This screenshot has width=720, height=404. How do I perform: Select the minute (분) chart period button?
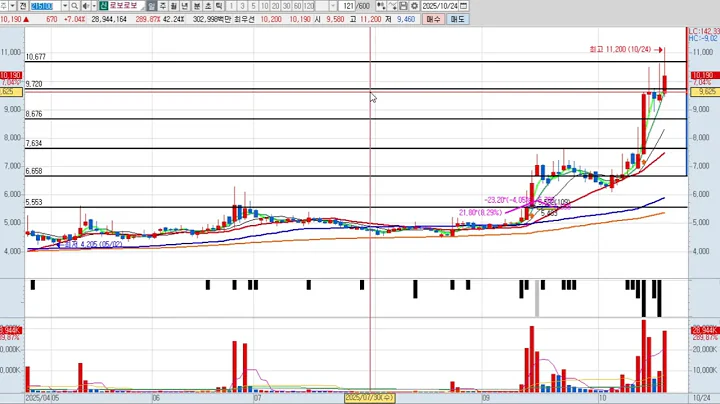pos(197,6)
